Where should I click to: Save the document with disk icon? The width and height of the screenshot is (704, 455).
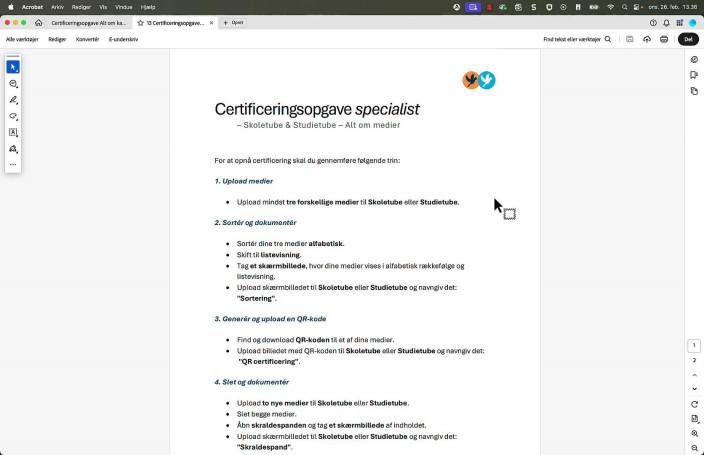(629, 39)
